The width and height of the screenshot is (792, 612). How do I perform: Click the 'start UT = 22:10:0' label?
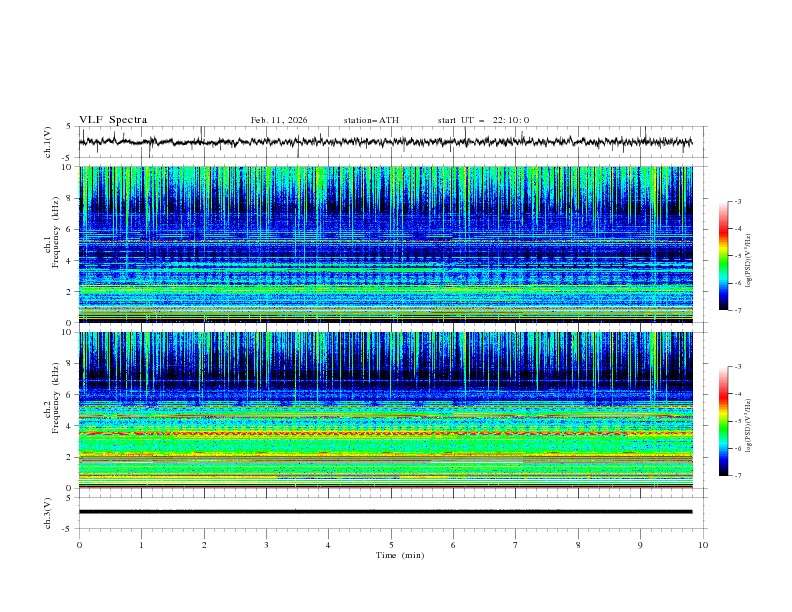(483, 120)
